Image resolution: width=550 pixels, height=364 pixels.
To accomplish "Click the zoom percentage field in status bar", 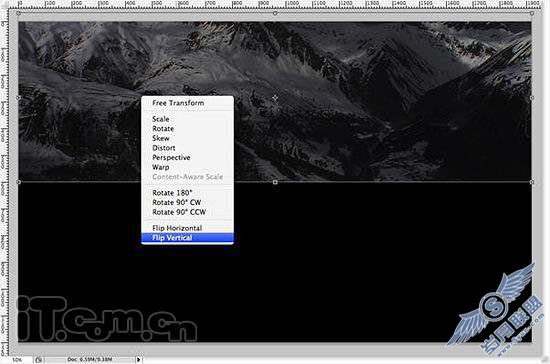I will click(17, 360).
